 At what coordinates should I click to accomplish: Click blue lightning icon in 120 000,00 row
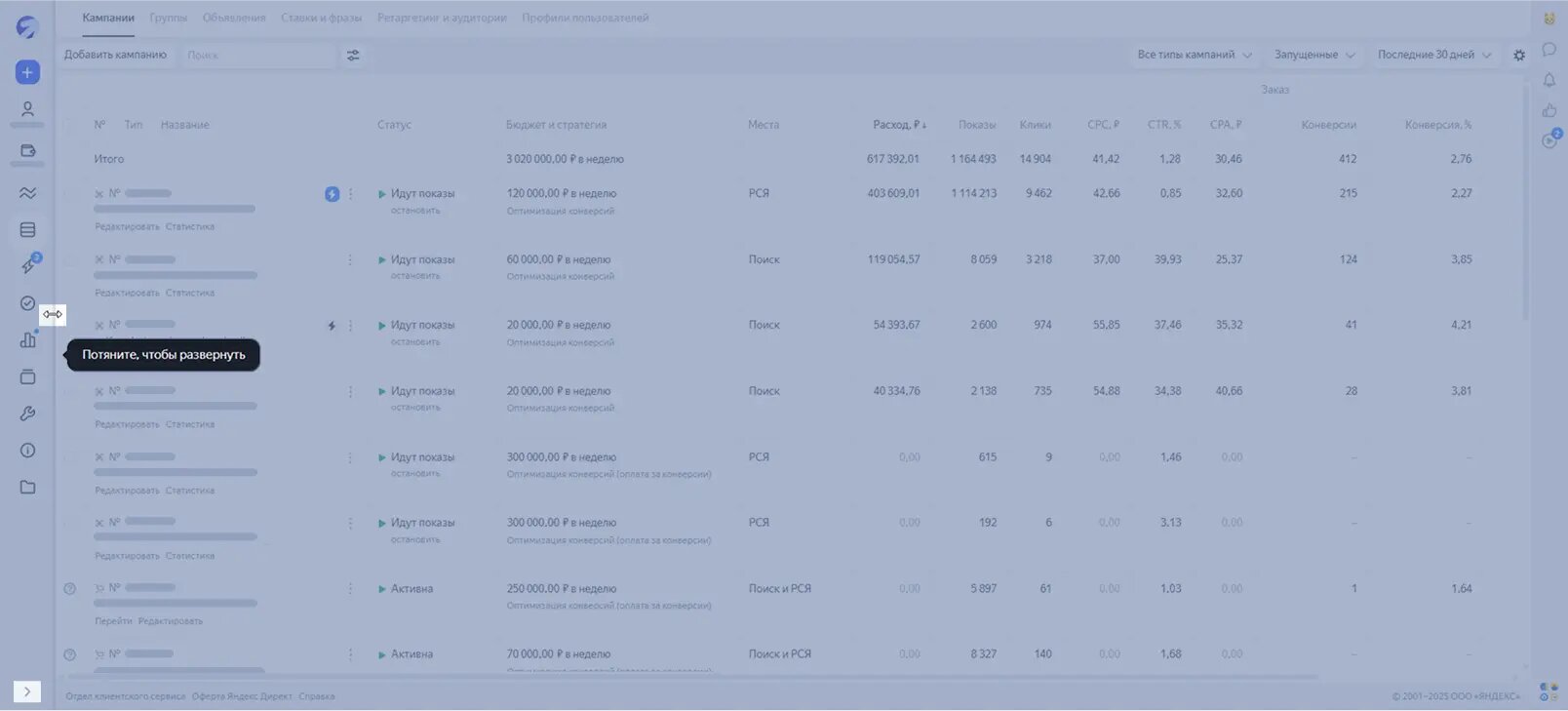pyautogui.click(x=332, y=194)
